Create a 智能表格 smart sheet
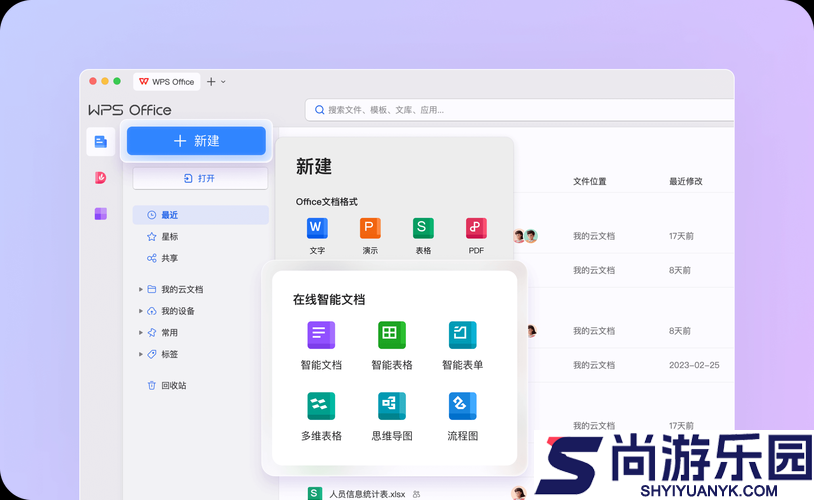Image resolution: width=814 pixels, height=500 pixels. pyautogui.click(x=392, y=345)
